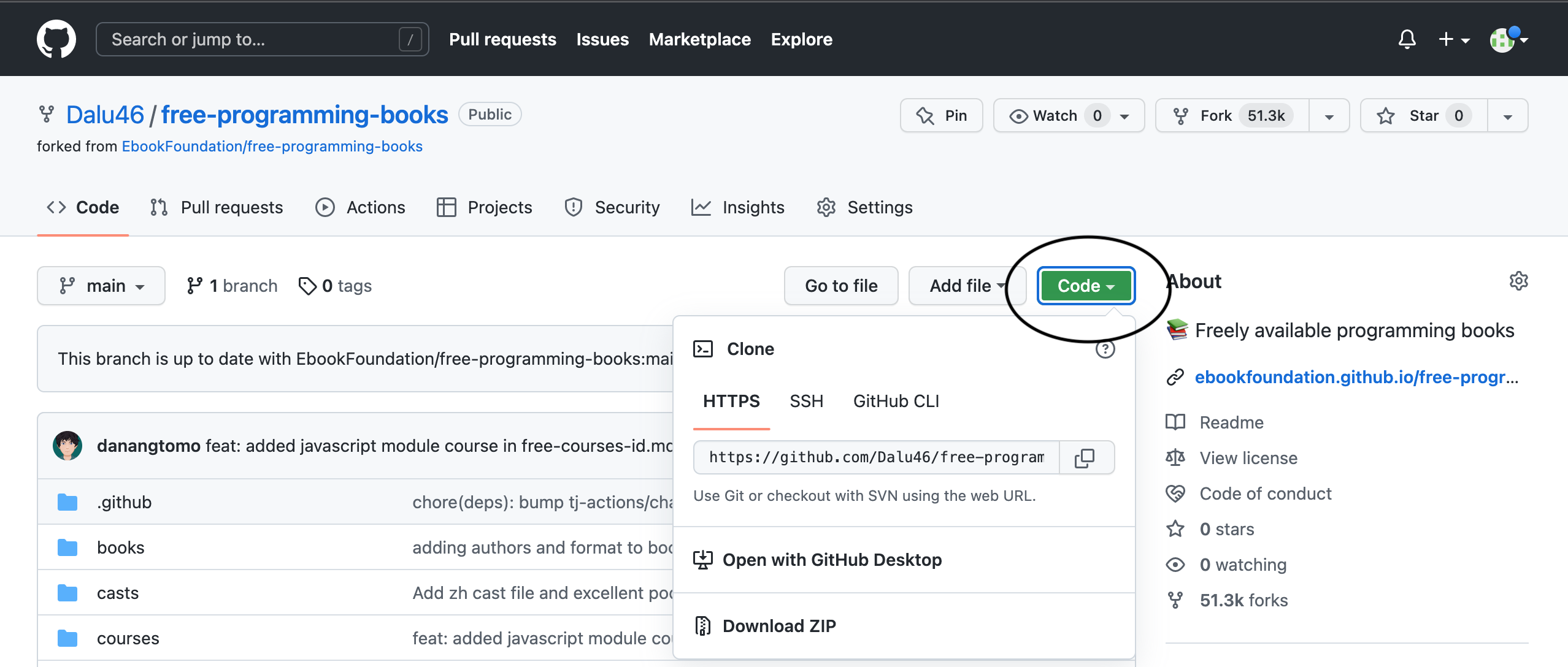Click danangtomo's avatar image
1568x667 pixels.
pyautogui.click(x=67, y=446)
